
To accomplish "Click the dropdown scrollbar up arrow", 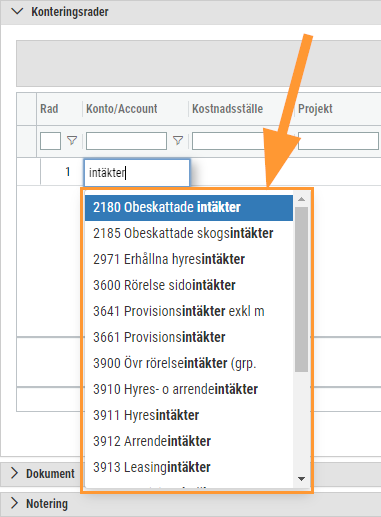I will tap(301, 199).
